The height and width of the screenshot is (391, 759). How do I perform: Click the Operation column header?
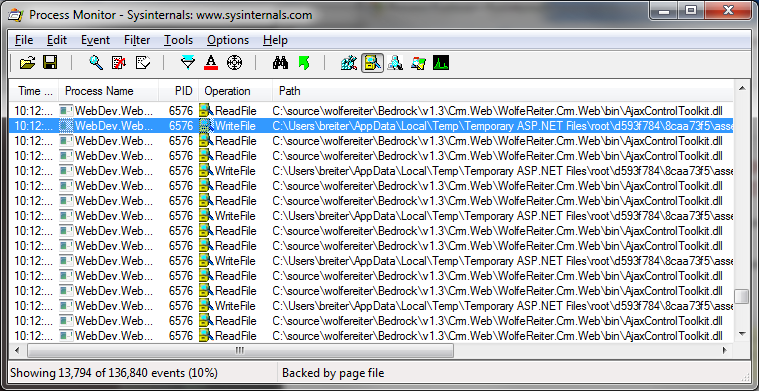(x=235, y=90)
